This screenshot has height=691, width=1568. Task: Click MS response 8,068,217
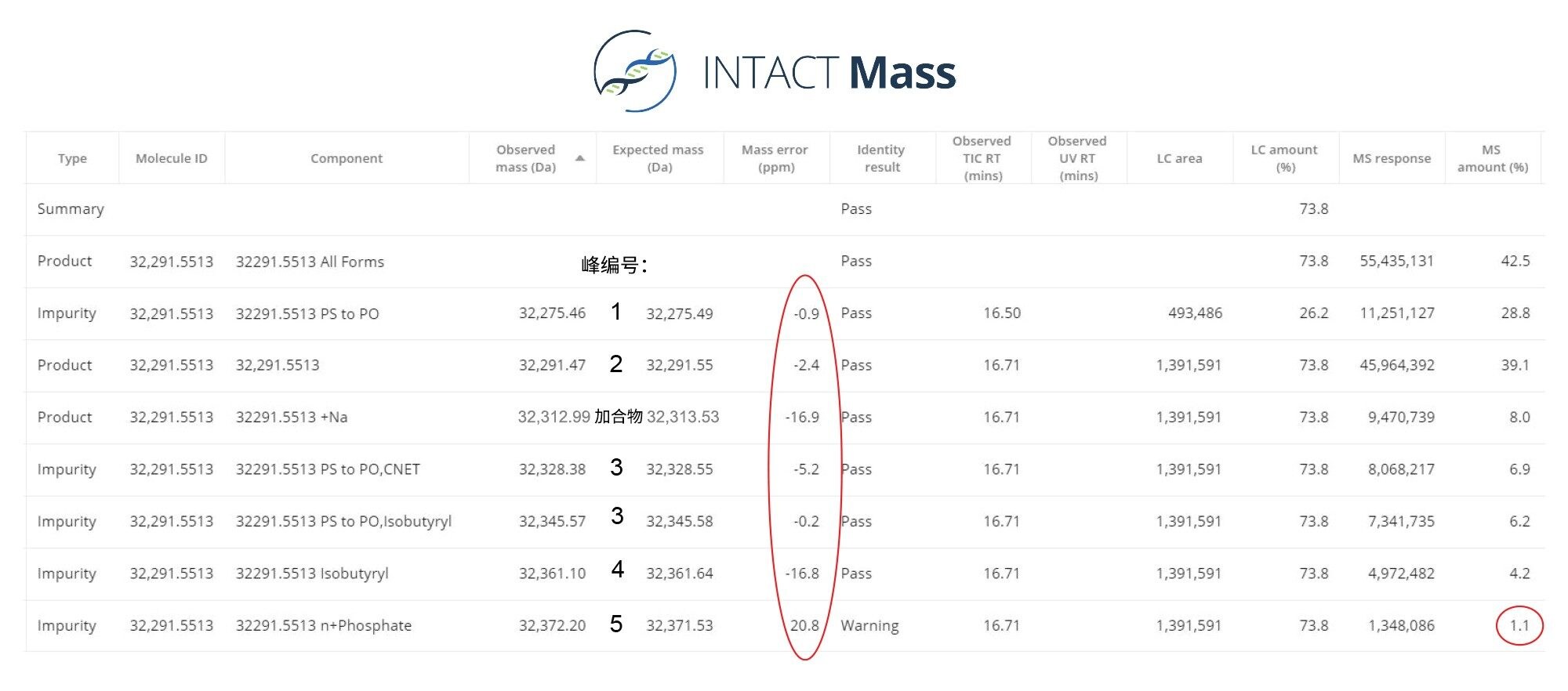1401,469
